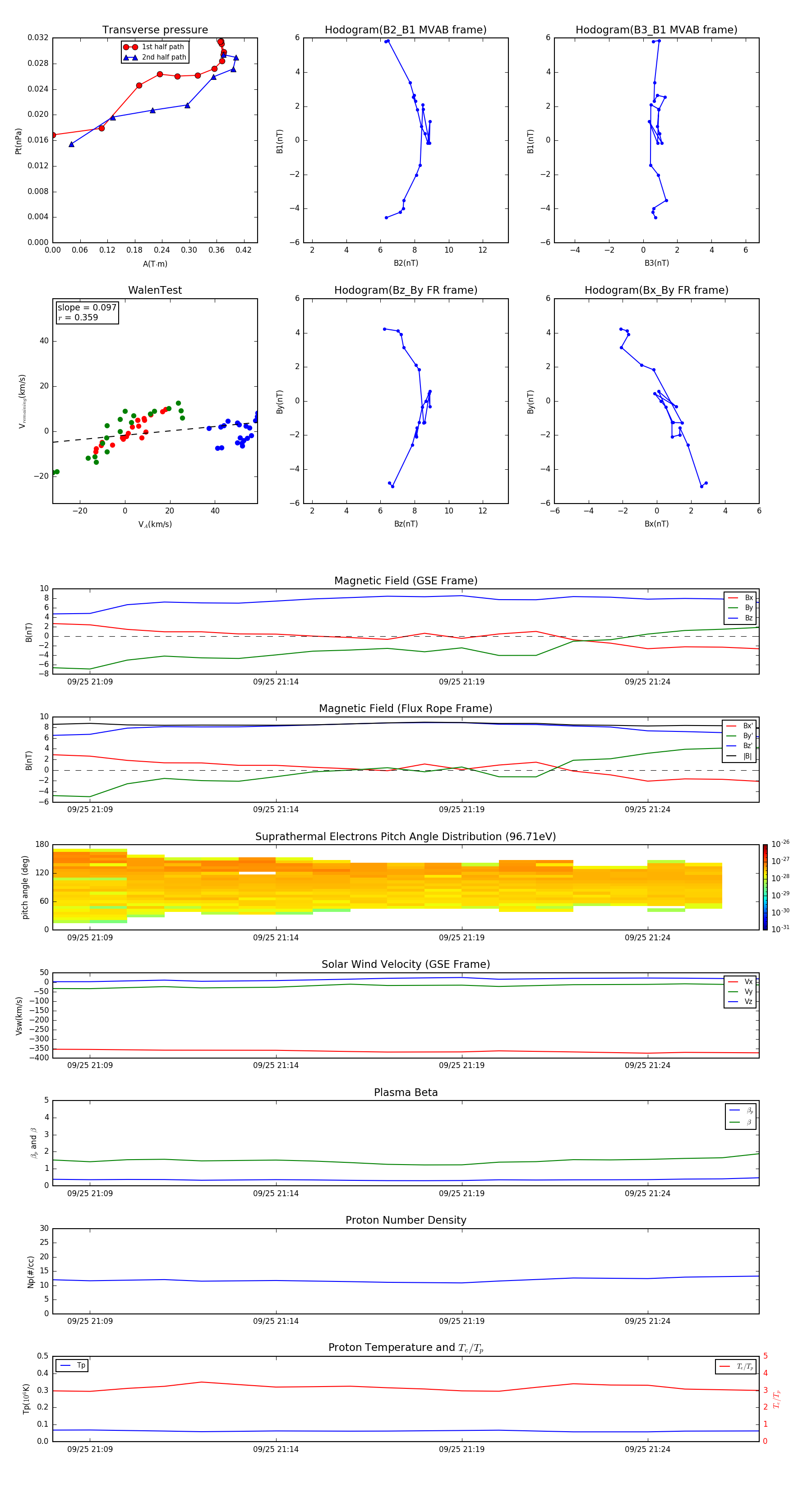The width and height of the screenshot is (812, 1489).
Task: Click the "A(T·m)" x-axis label
Action: 155,264
